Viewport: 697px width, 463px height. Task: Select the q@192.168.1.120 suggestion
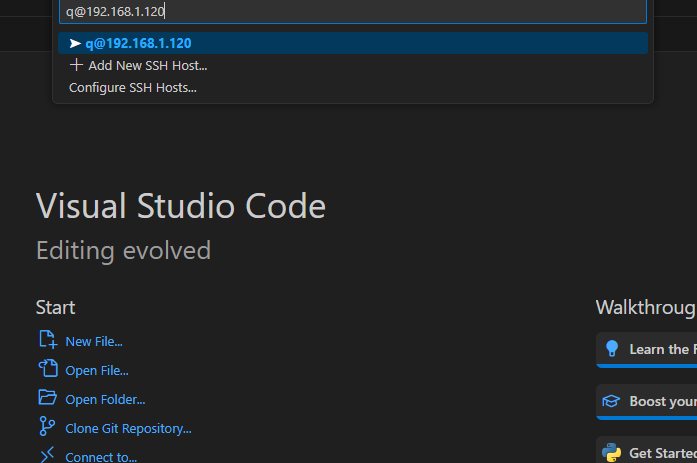pos(353,43)
